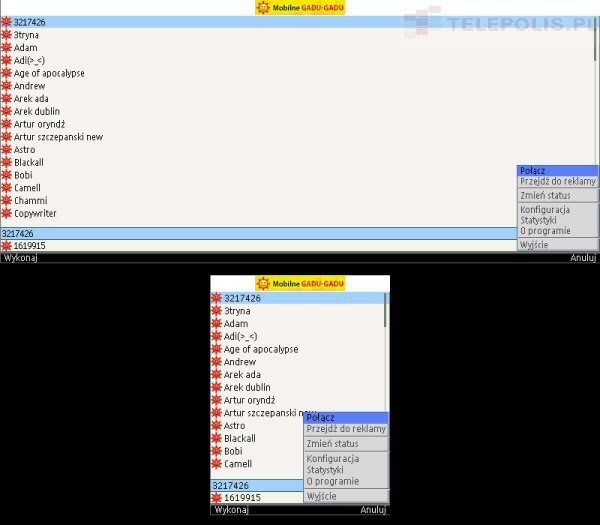Click Astro's status icon in the narrow screen
Viewport: 600px width, 525px height.
click(x=217, y=426)
